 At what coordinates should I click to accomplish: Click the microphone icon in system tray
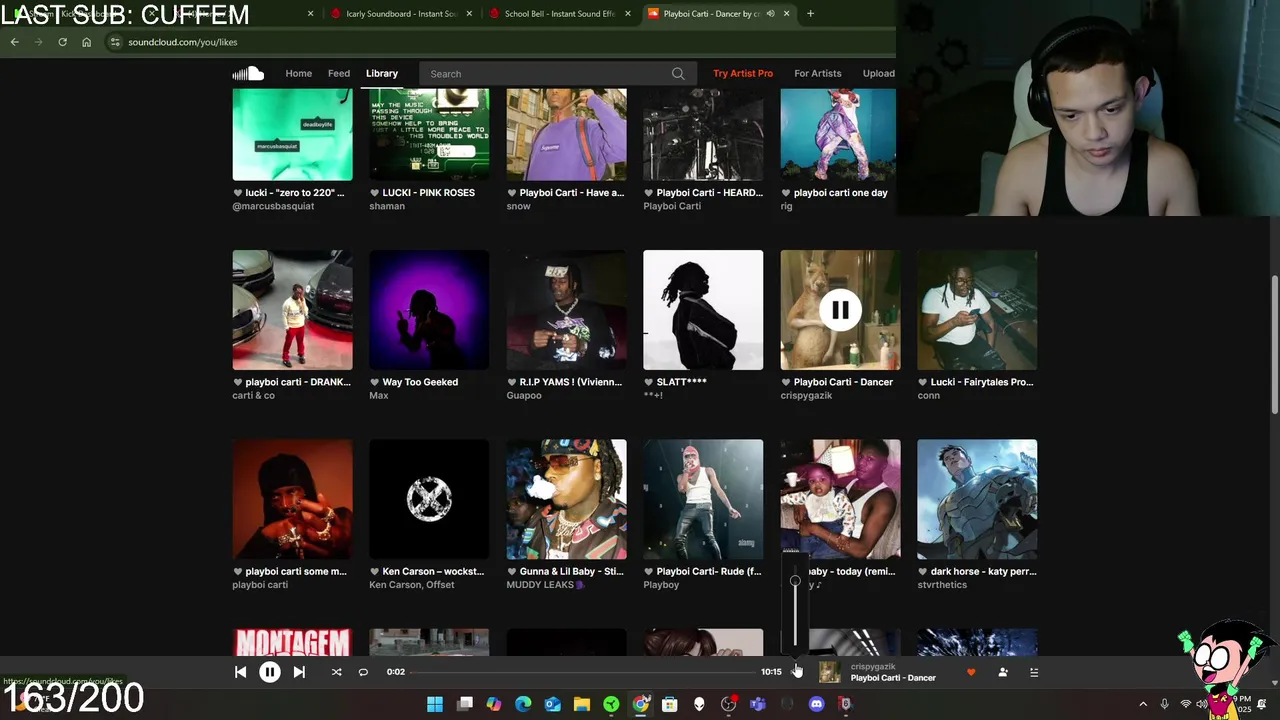click(1164, 704)
